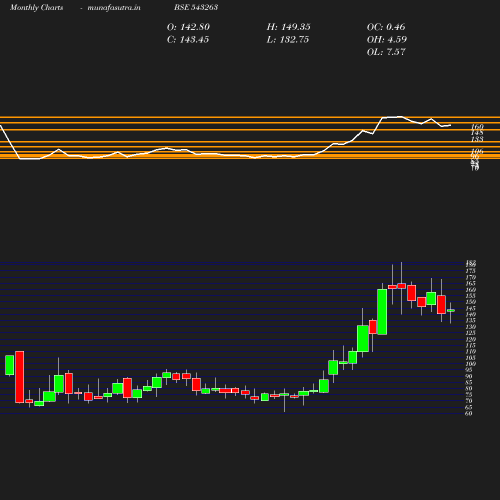Click the '125' candlestick price axis label

[x=471, y=333]
